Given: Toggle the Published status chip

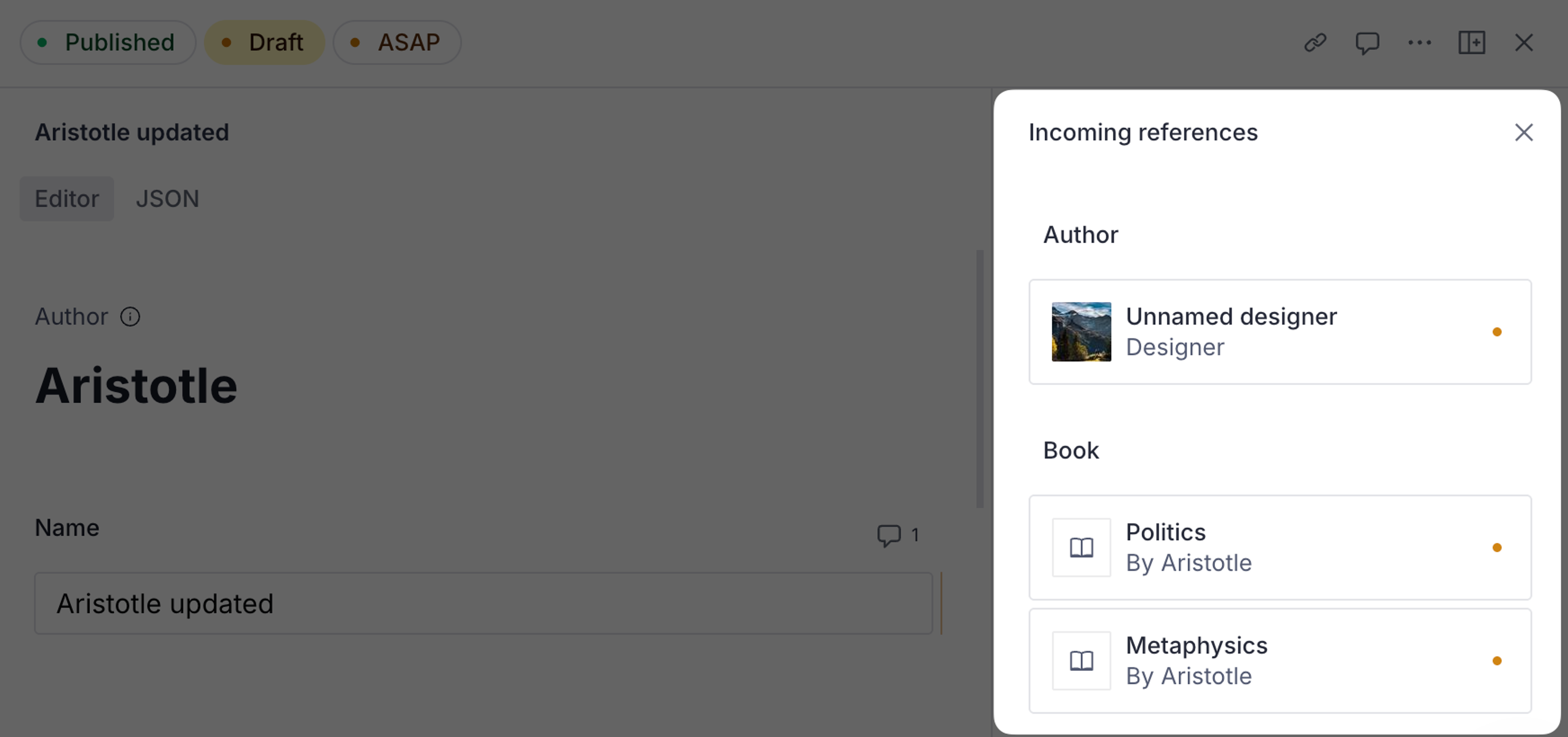Looking at the screenshot, I should [x=108, y=42].
